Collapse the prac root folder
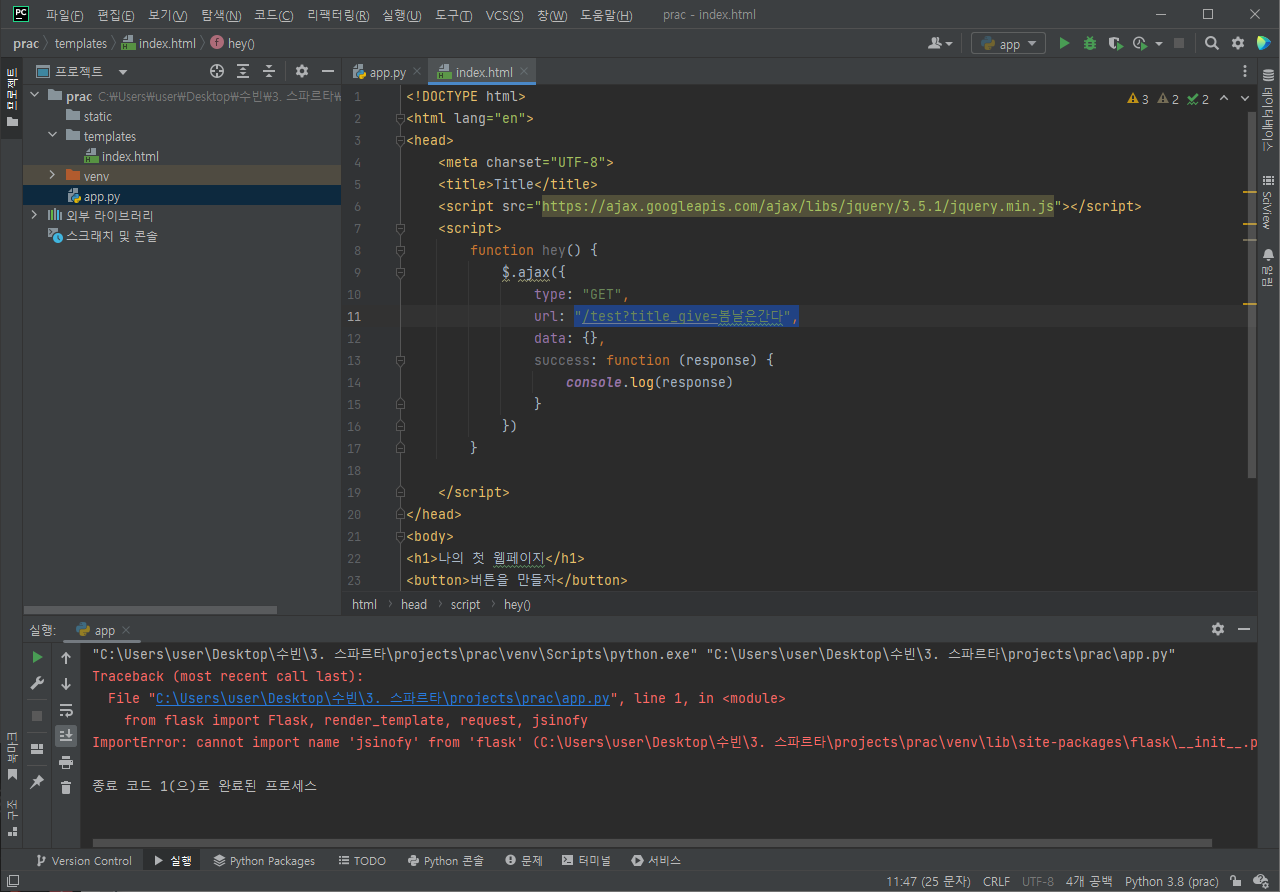 pyautogui.click(x=35, y=96)
